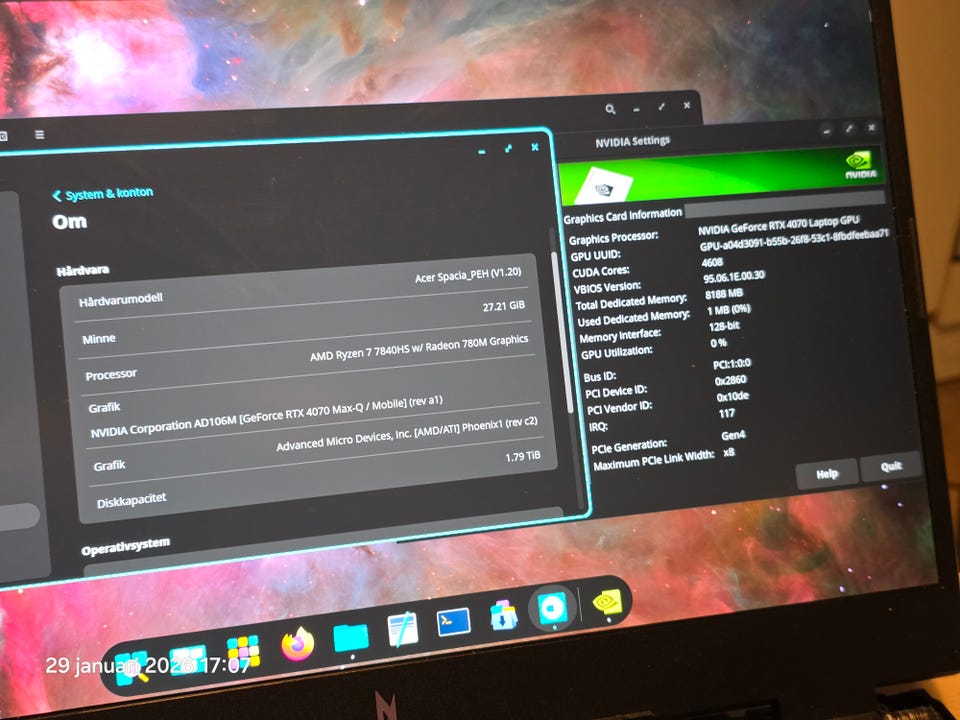Screen dimensions: 960x720
Task: Click the AMD Ryzen 7 7840HS processor value
Action: tap(419, 347)
